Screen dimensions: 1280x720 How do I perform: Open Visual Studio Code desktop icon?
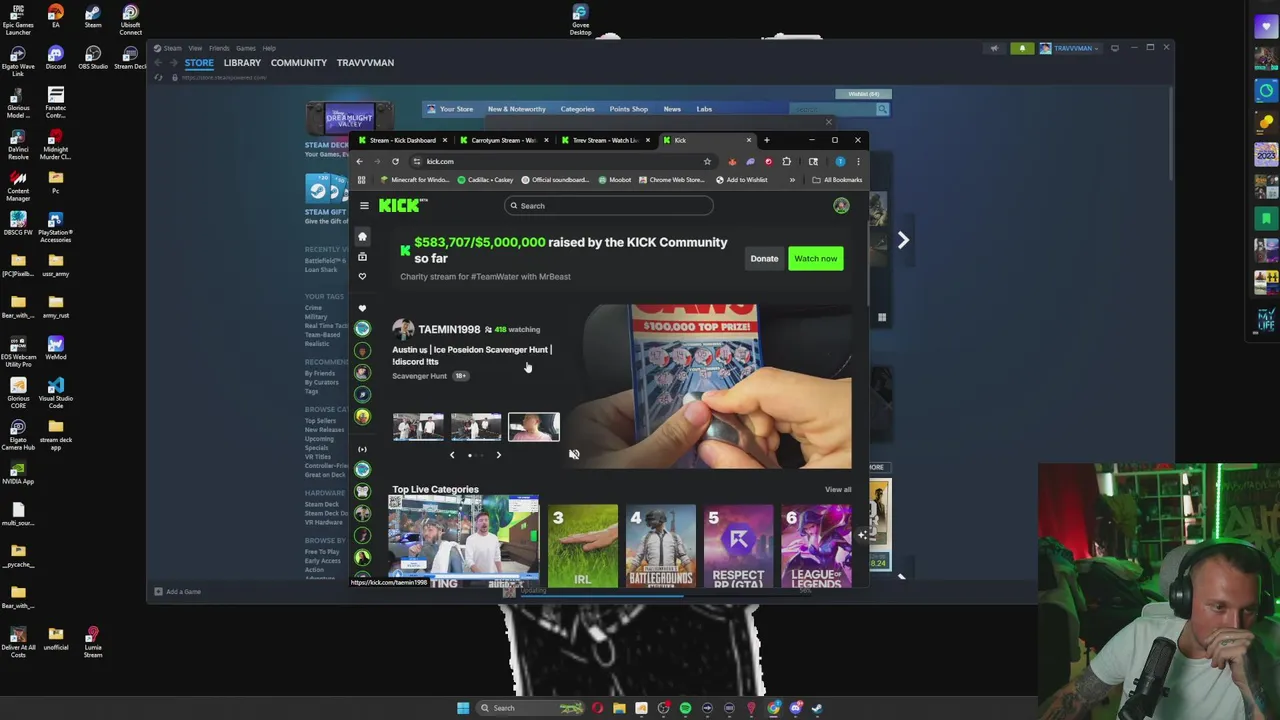[56, 391]
